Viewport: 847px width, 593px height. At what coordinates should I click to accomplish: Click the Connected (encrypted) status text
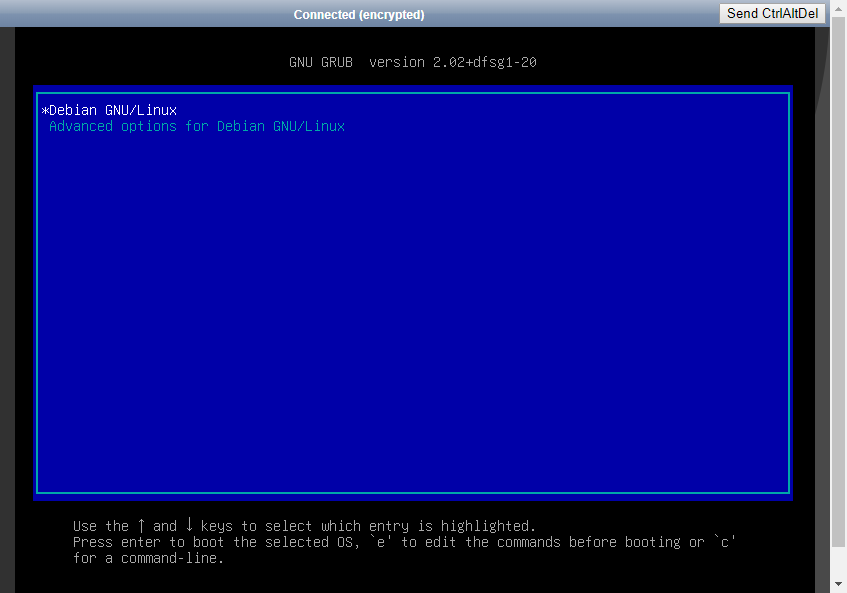click(359, 14)
